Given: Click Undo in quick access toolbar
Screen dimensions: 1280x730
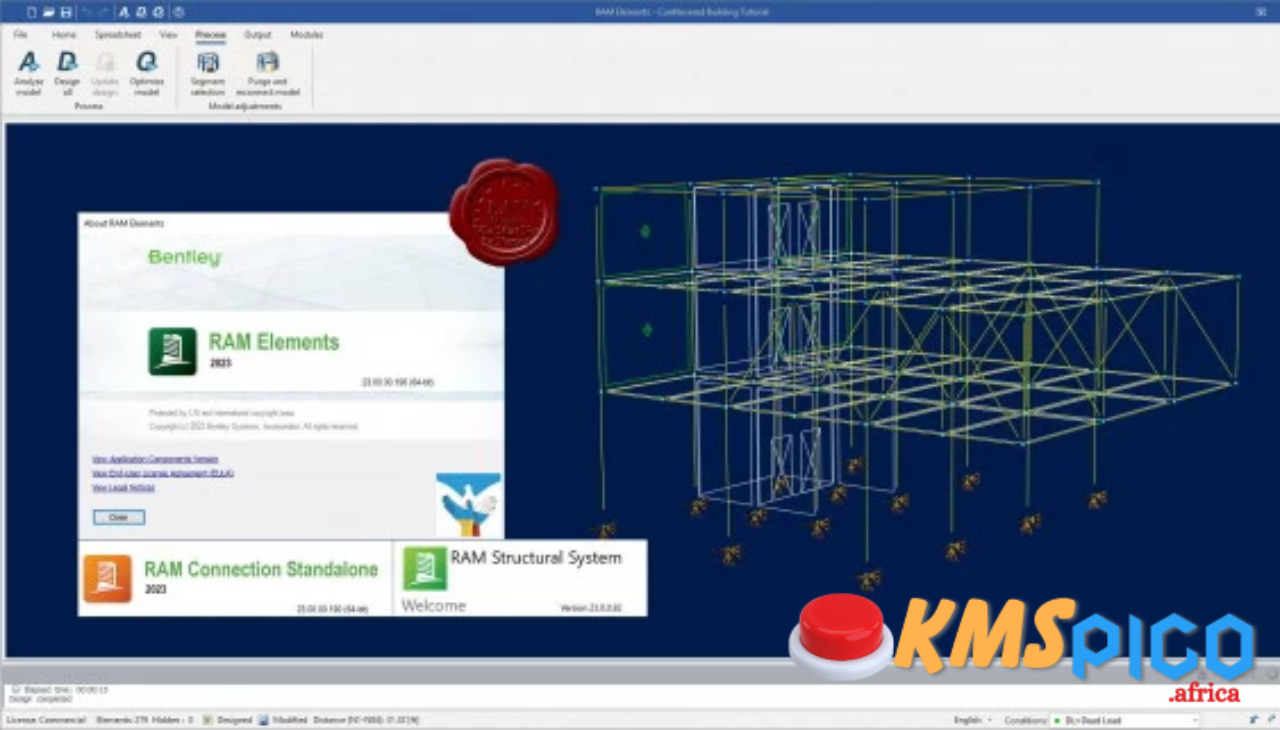Looking at the screenshot, I should [85, 12].
